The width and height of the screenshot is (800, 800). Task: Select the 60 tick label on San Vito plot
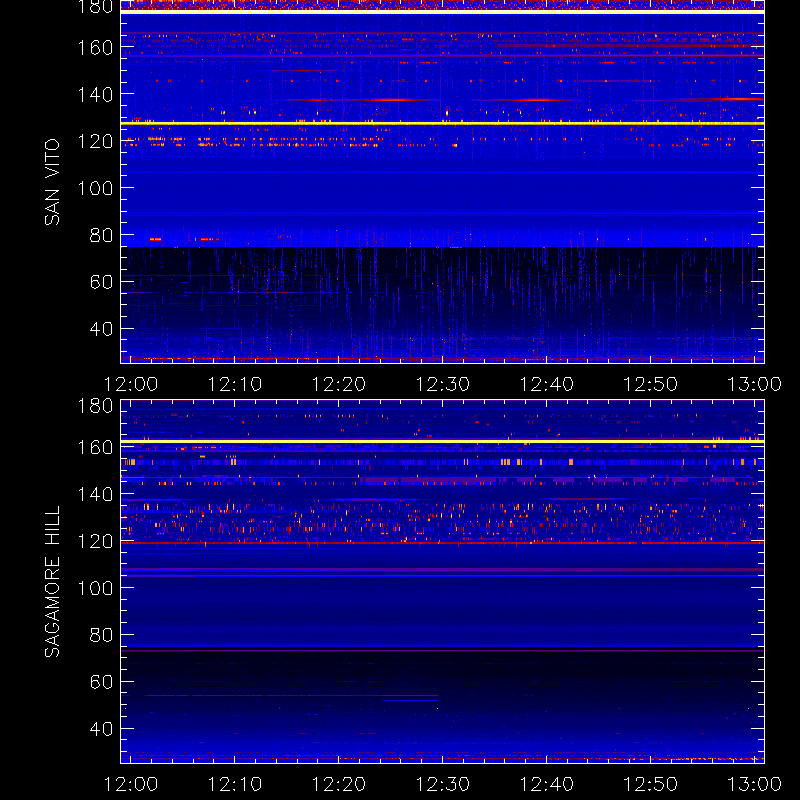pos(101,282)
